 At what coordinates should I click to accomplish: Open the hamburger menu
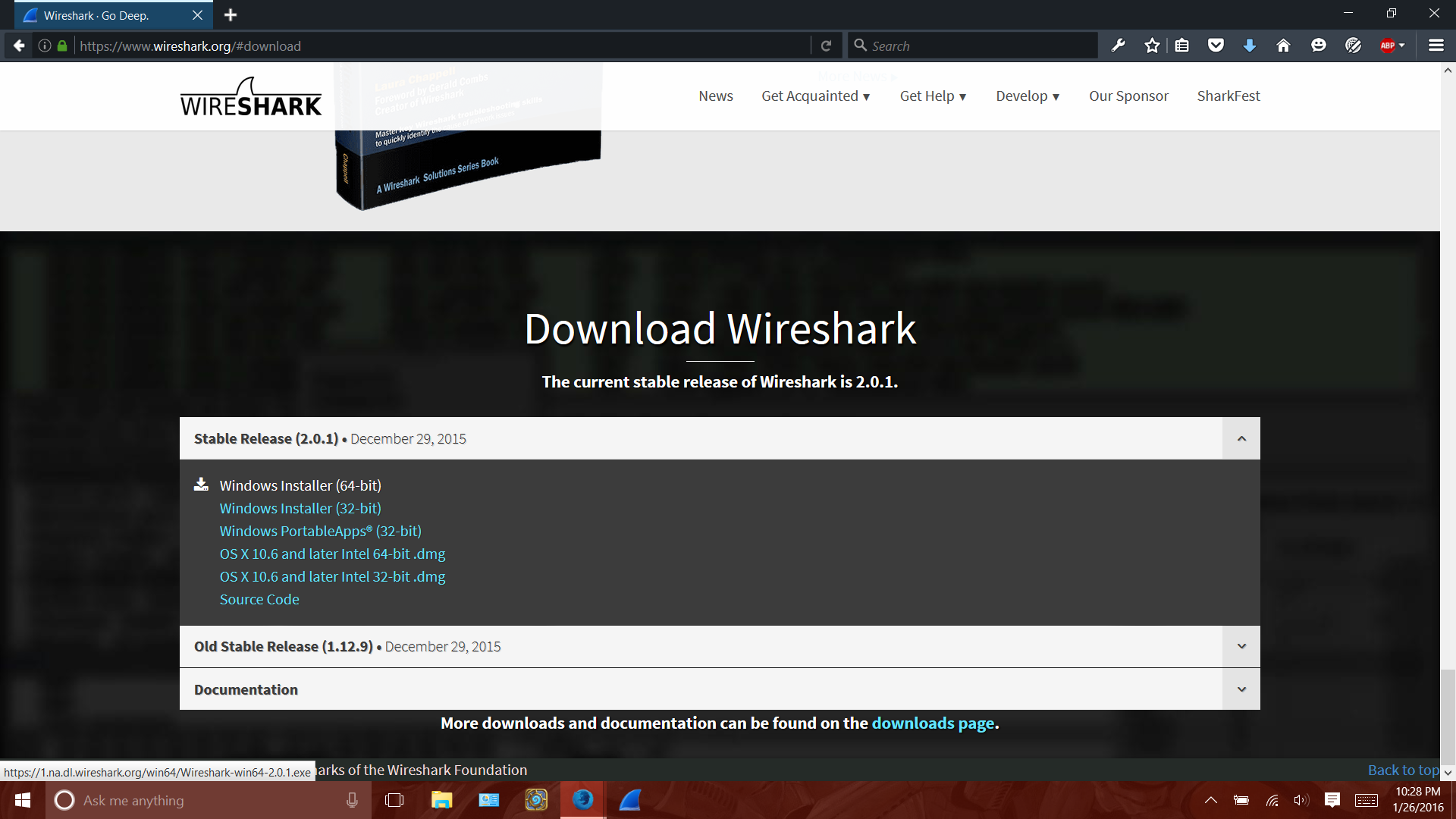[x=1436, y=45]
